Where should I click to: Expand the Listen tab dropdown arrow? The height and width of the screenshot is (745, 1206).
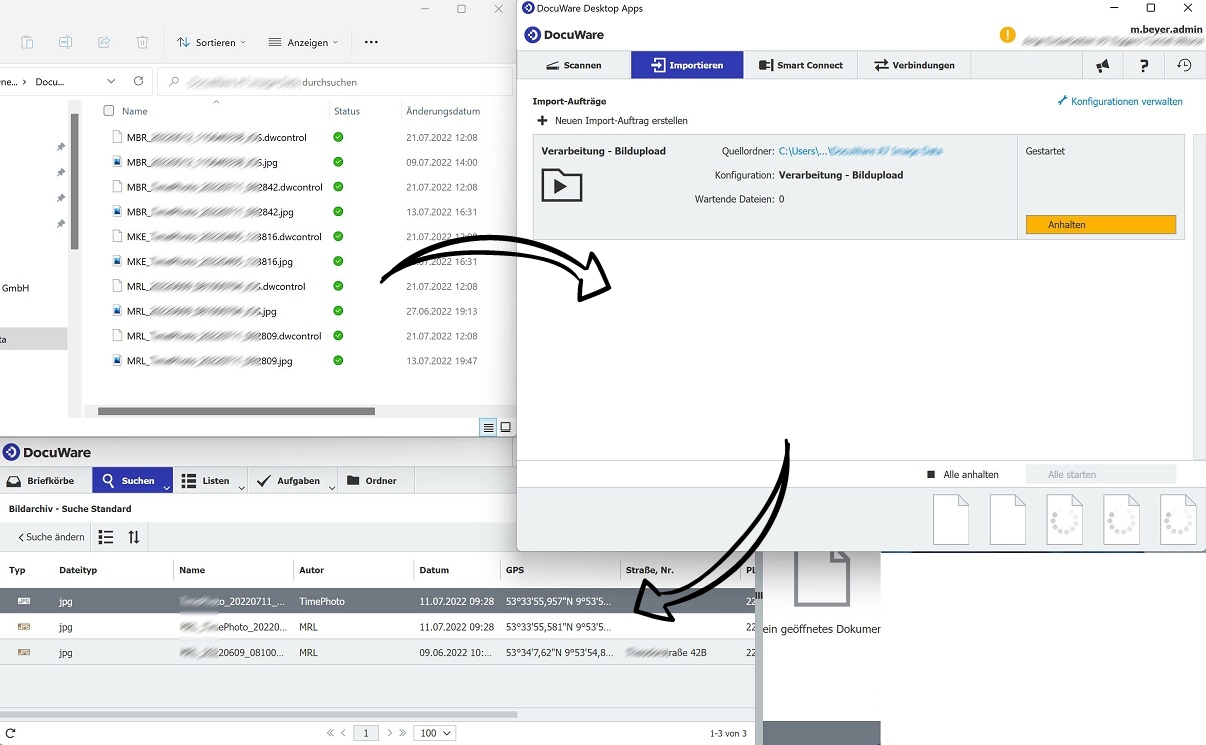pyautogui.click(x=242, y=487)
